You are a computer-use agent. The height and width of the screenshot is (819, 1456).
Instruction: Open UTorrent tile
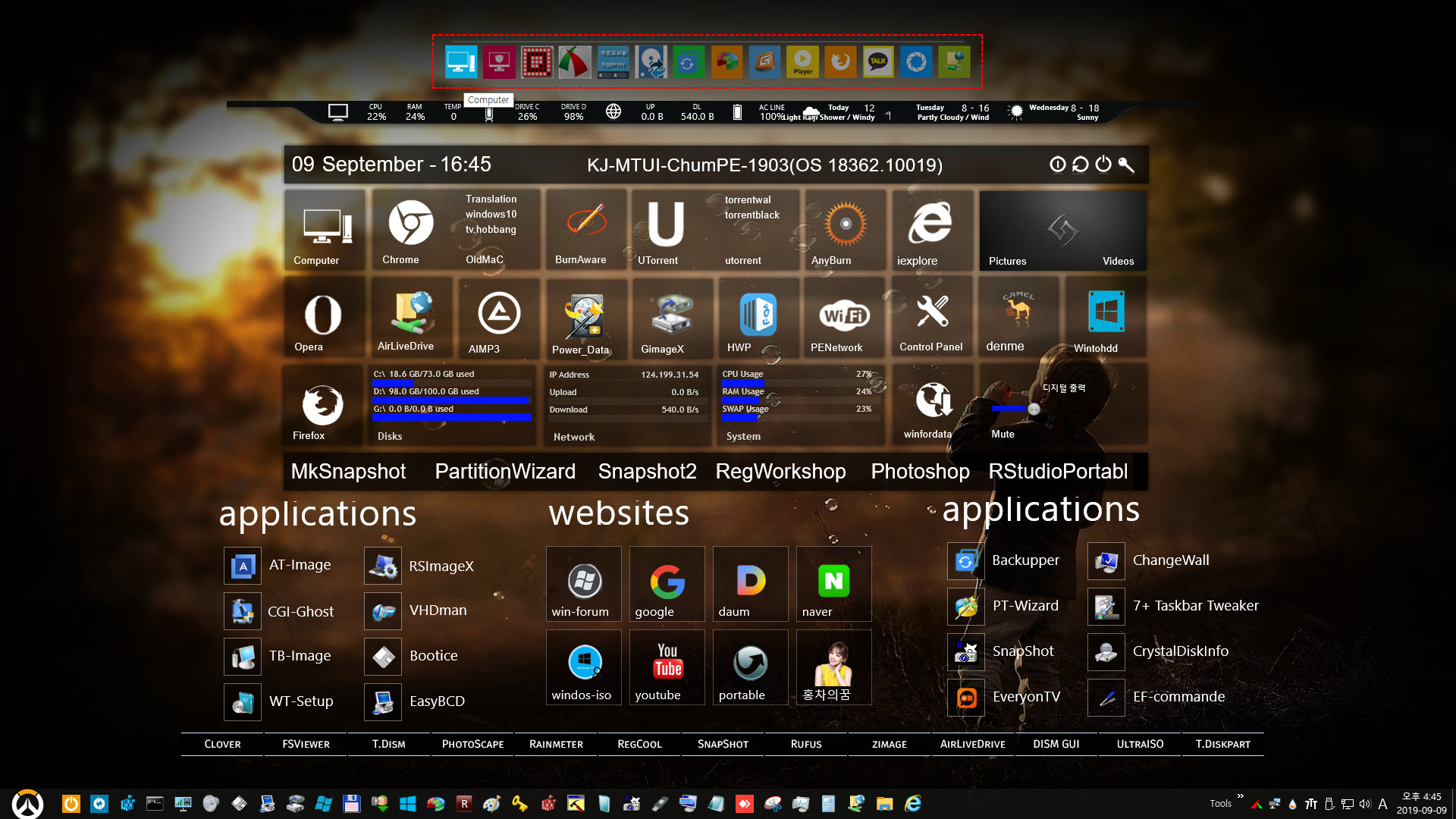pyautogui.click(x=665, y=230)
